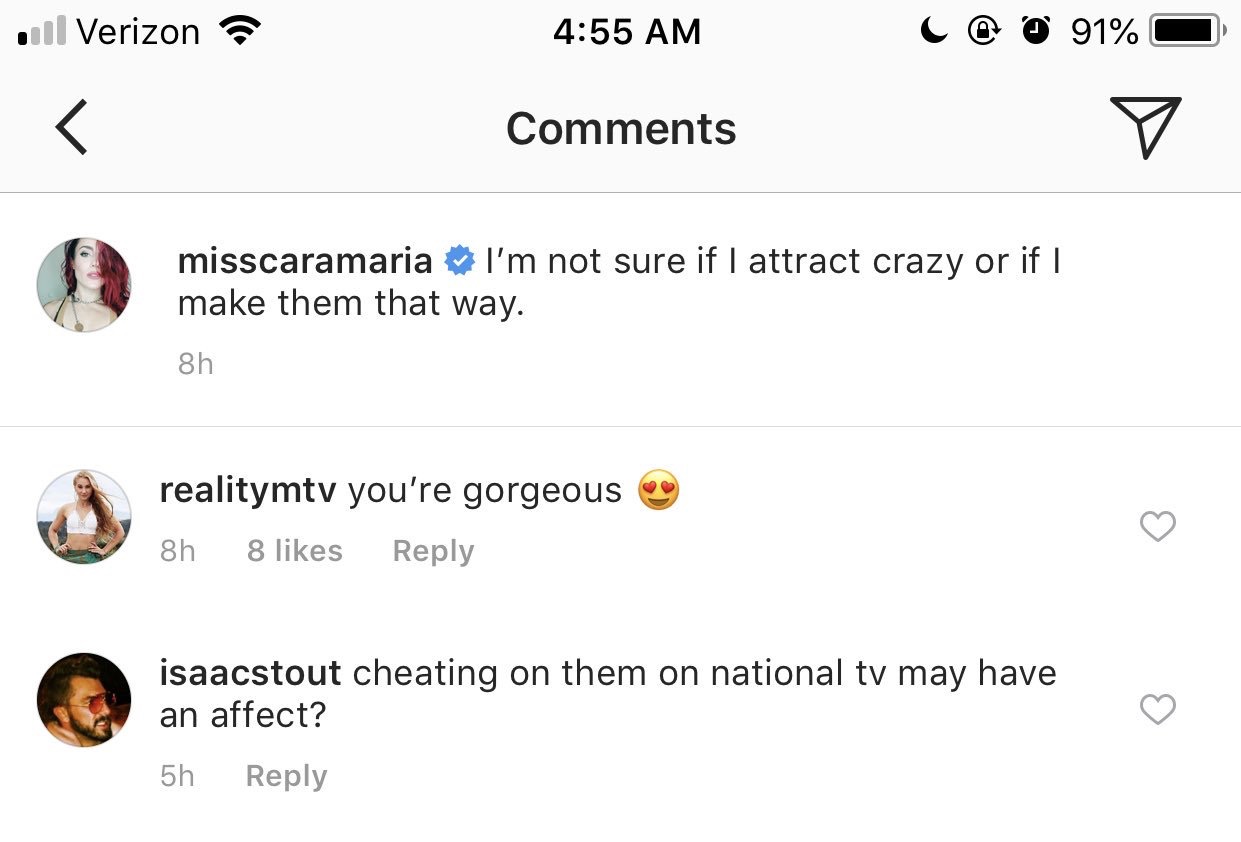View the 8 likes list
The width and height of the screenshot is (1241, 842).
point(295,551)
